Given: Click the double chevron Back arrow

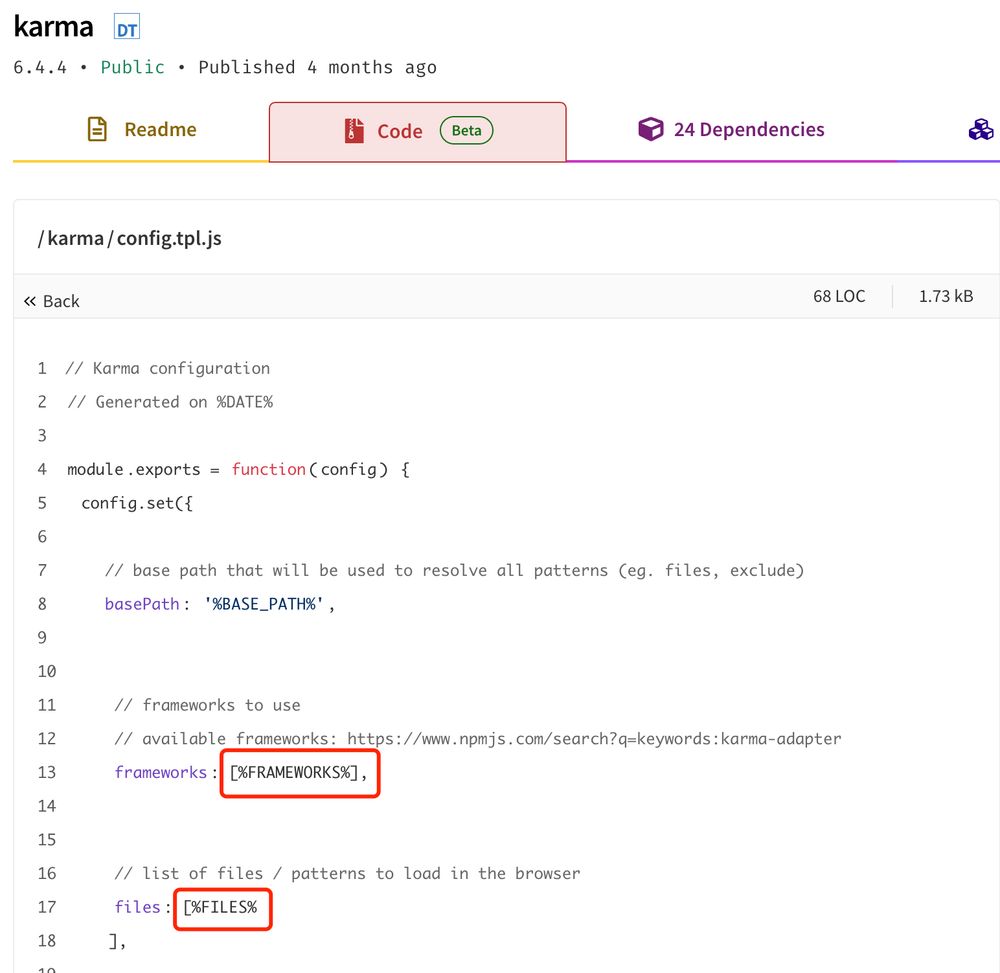Looking at the screenshot, I should (x=30, y=301).
